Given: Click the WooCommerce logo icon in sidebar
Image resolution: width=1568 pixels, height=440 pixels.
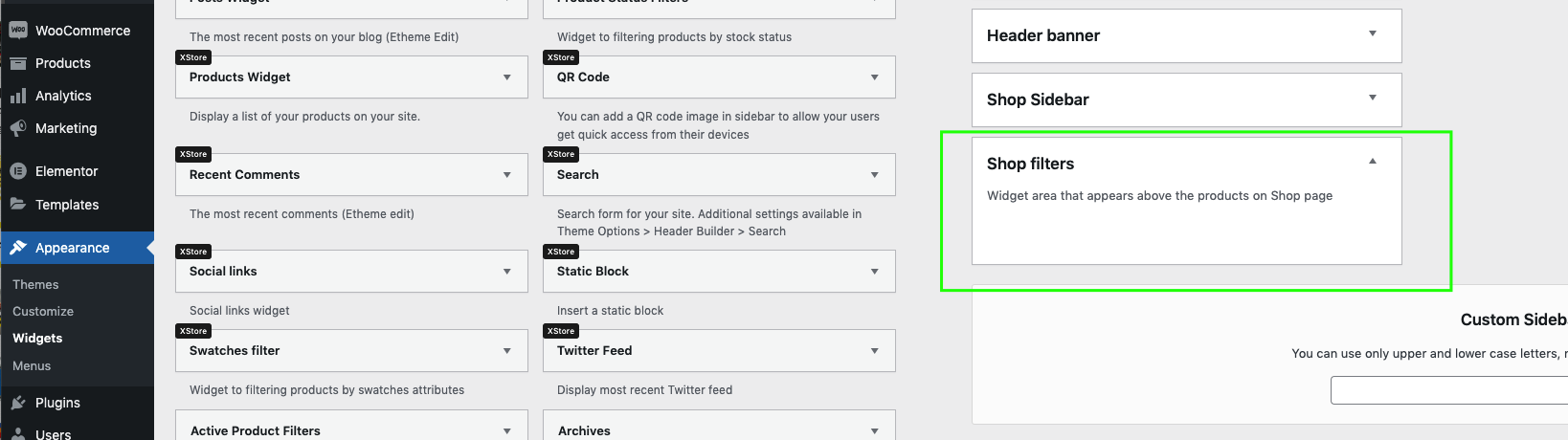Looking at the screenshot, I should [x=18, y=30].
